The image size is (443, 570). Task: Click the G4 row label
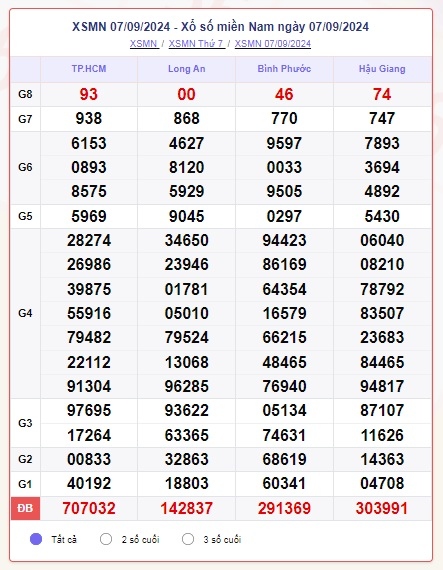(x=25, y=313)
